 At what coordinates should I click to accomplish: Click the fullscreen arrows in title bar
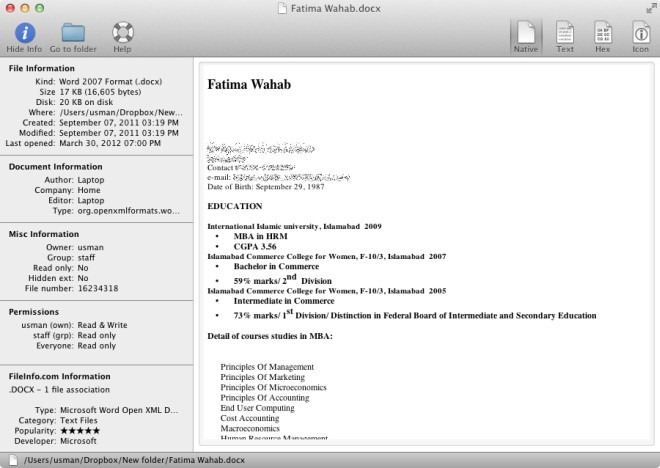click(x=651, y=8)
